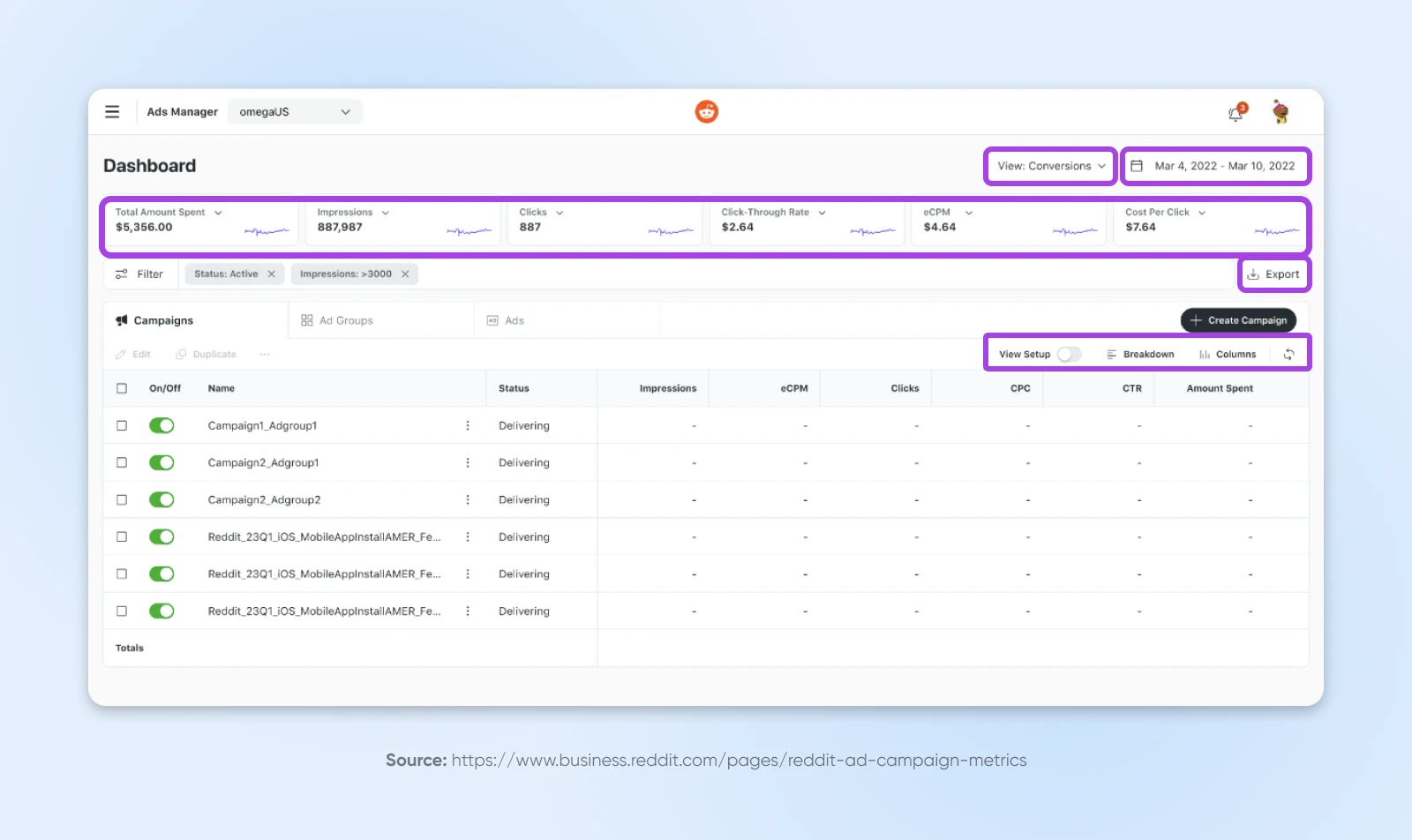Expand eCPM metric card dropdown
The width and height of the screenshot is (1412, 840).
(969, 213)
